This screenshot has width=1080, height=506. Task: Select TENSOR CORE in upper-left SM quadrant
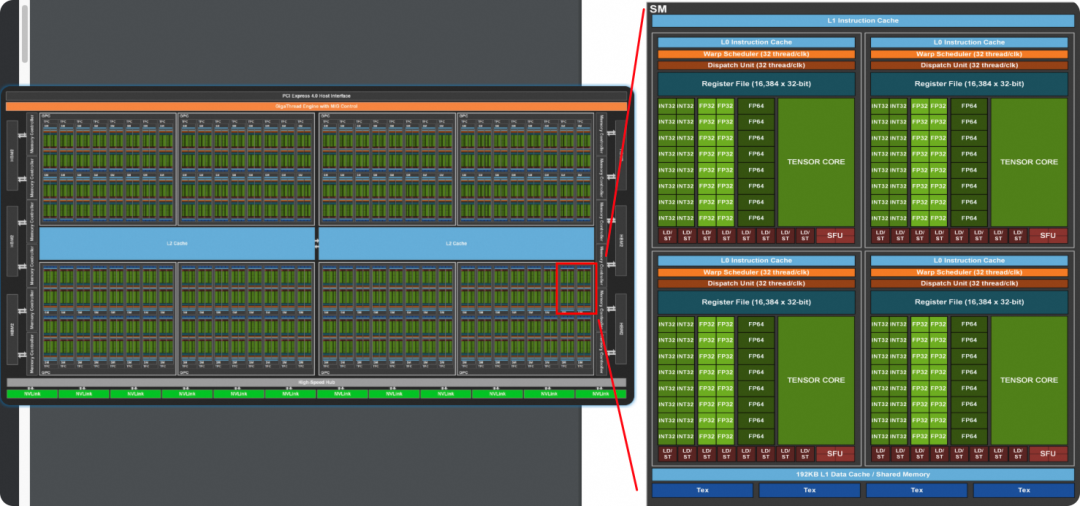coord(816,162)
